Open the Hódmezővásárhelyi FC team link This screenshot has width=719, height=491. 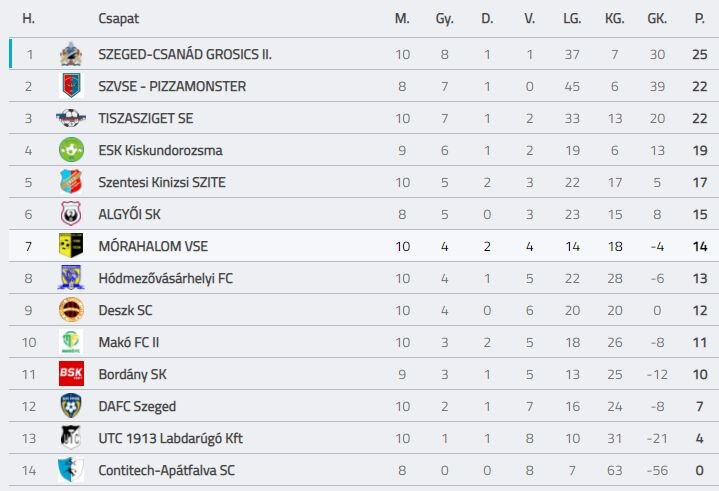(165, 278)
